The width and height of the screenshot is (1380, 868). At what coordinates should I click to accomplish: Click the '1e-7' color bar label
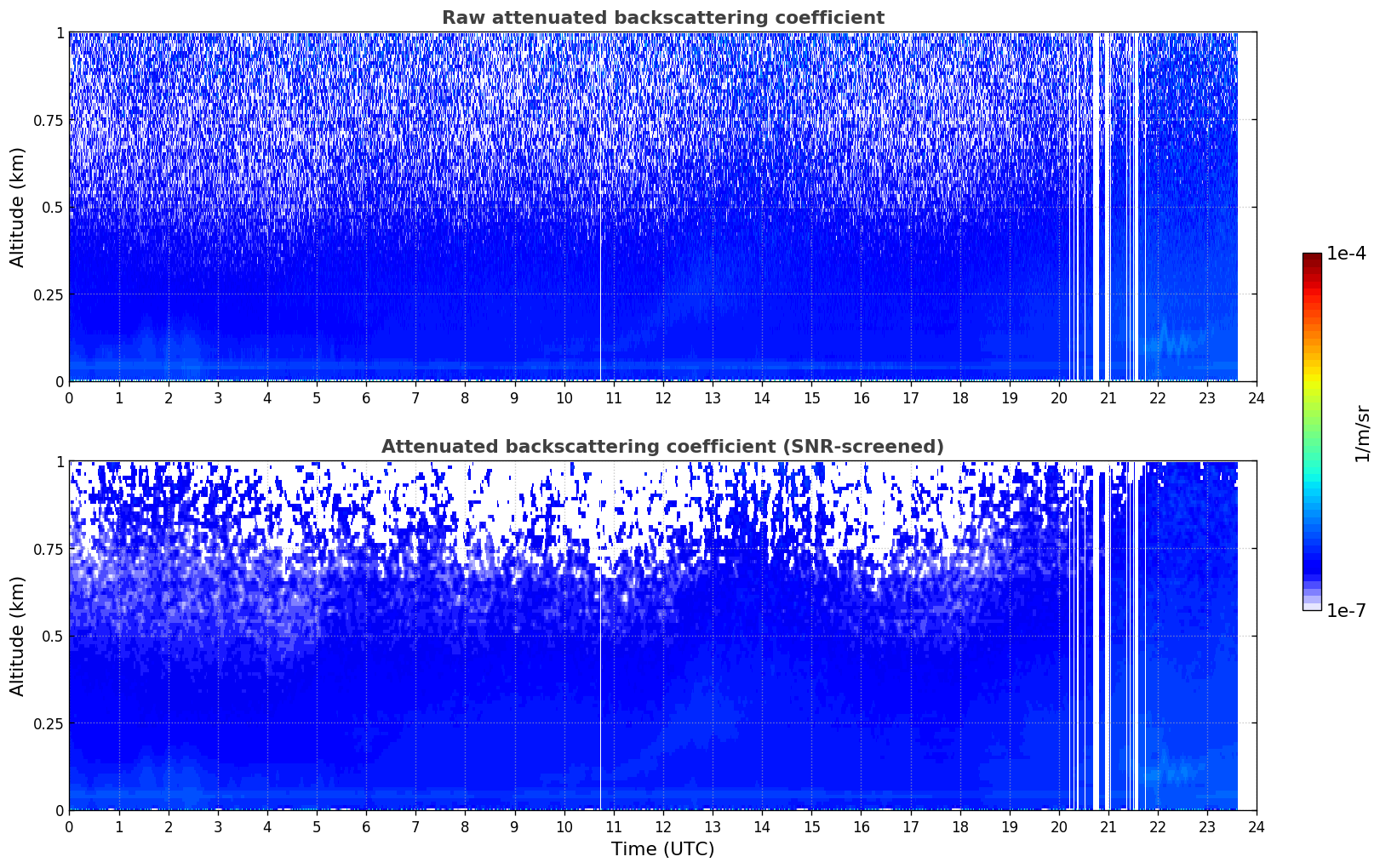[1345, 611]
